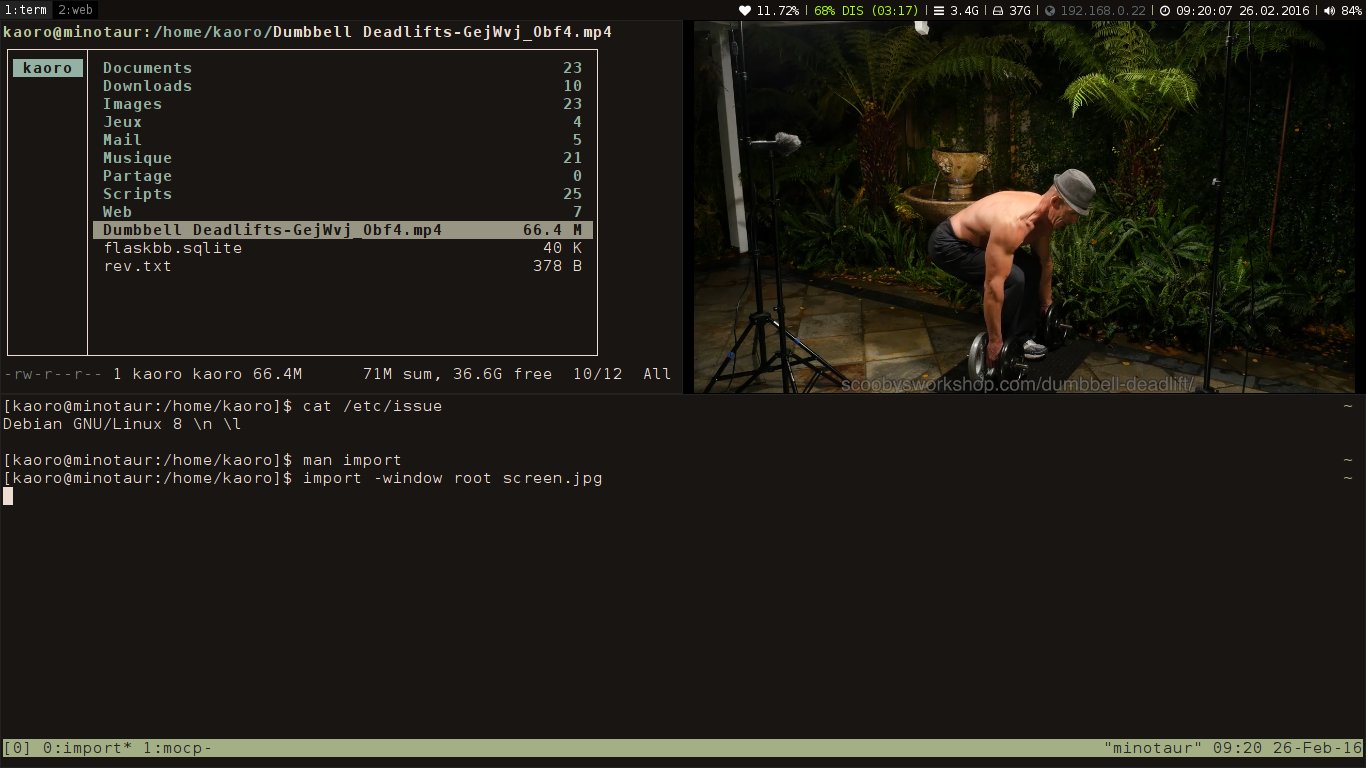Click the heart CPU usage icon
Screen dimensions: 1366x768
[x=745, y=10]
